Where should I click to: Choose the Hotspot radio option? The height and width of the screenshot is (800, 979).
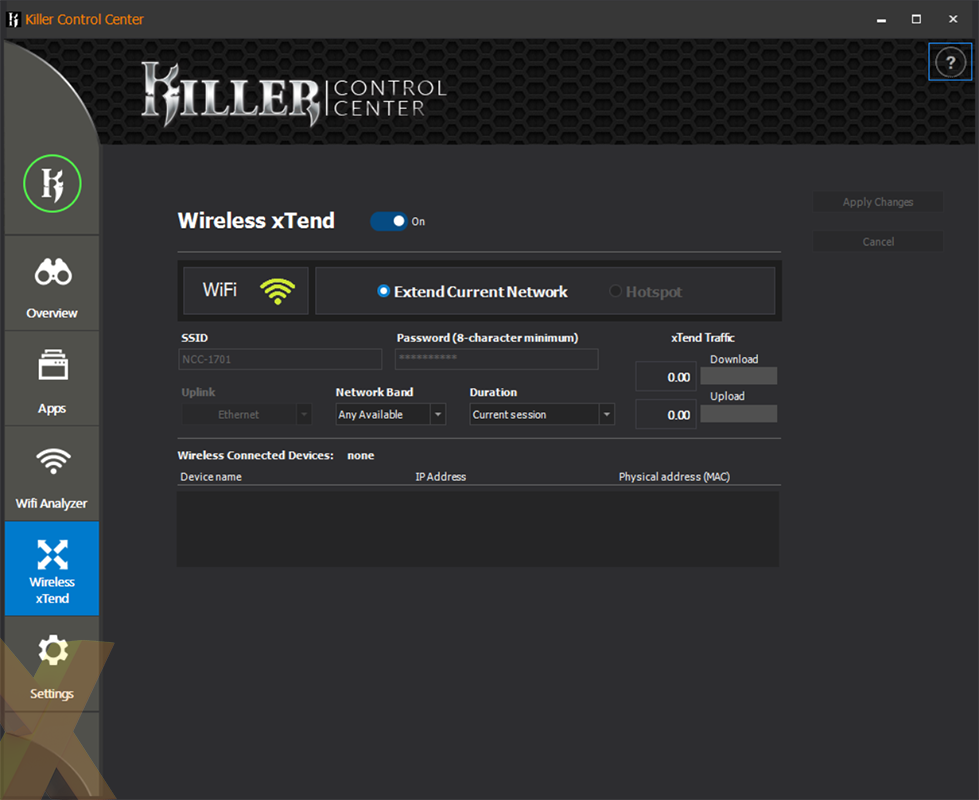[616, 292]
